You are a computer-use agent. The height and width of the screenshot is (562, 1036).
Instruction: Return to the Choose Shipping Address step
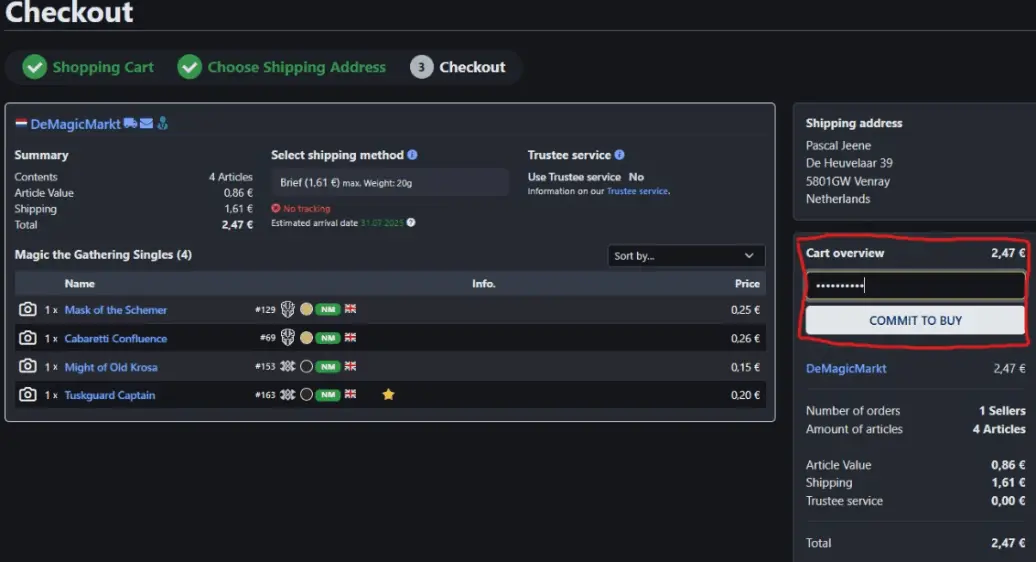click(x=296, y=67)
